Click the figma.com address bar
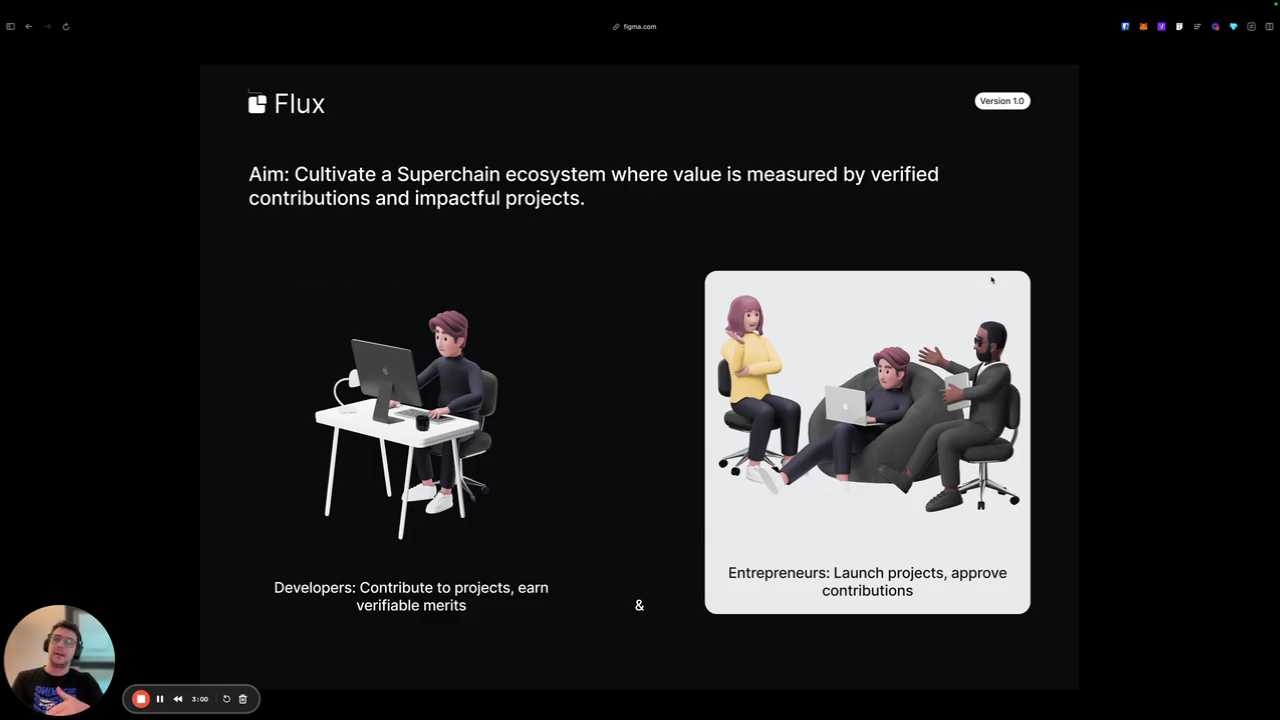The width and height of the screenshot is (1280, 720). pos(635,27)
